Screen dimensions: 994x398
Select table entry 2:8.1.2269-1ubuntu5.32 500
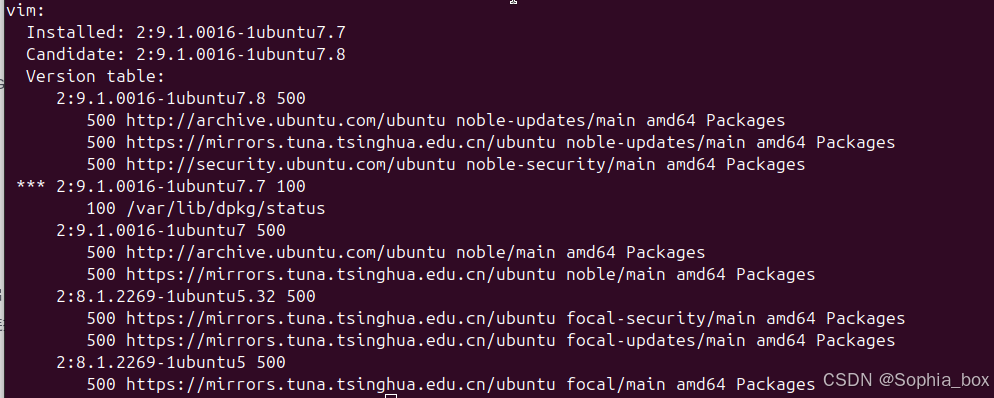click(186, 297)
